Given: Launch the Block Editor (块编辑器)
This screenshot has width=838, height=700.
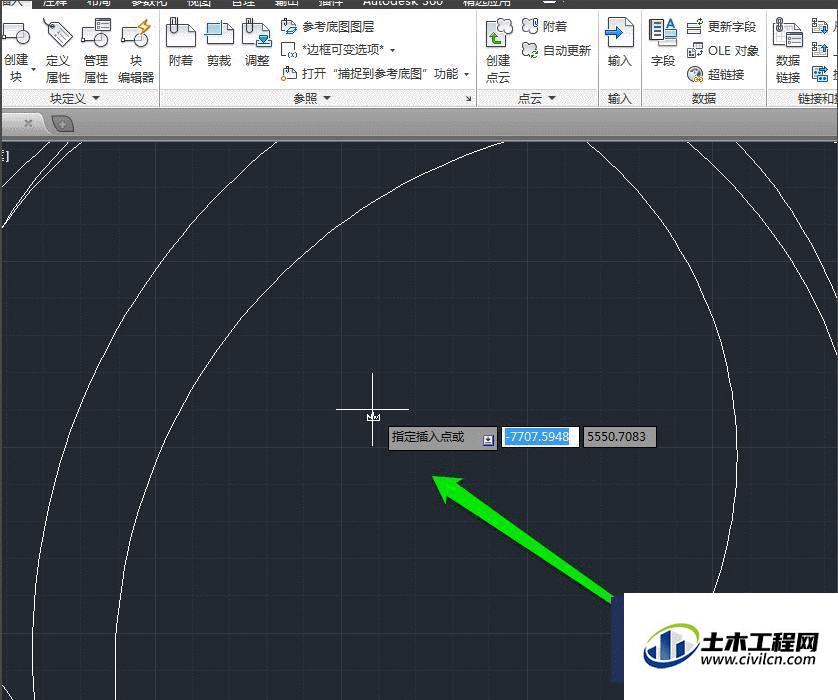Looking at the screenshot, I should [x=136, y=51].
